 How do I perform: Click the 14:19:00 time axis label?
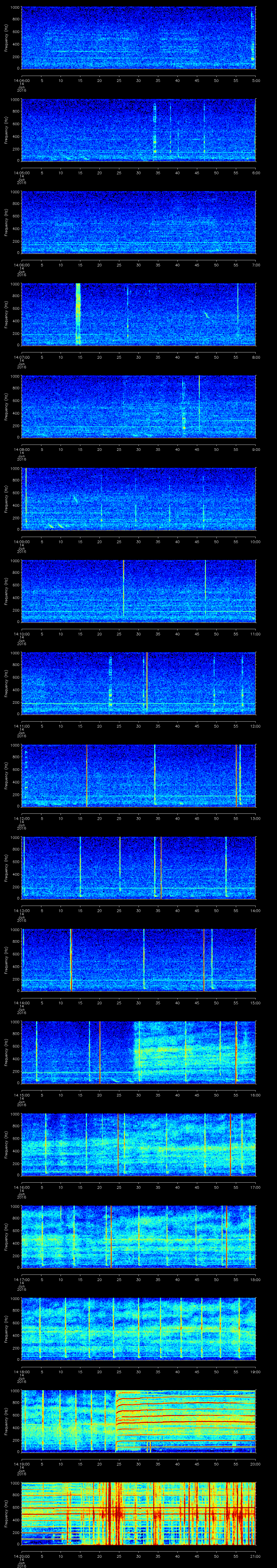tap(22, 1463)
